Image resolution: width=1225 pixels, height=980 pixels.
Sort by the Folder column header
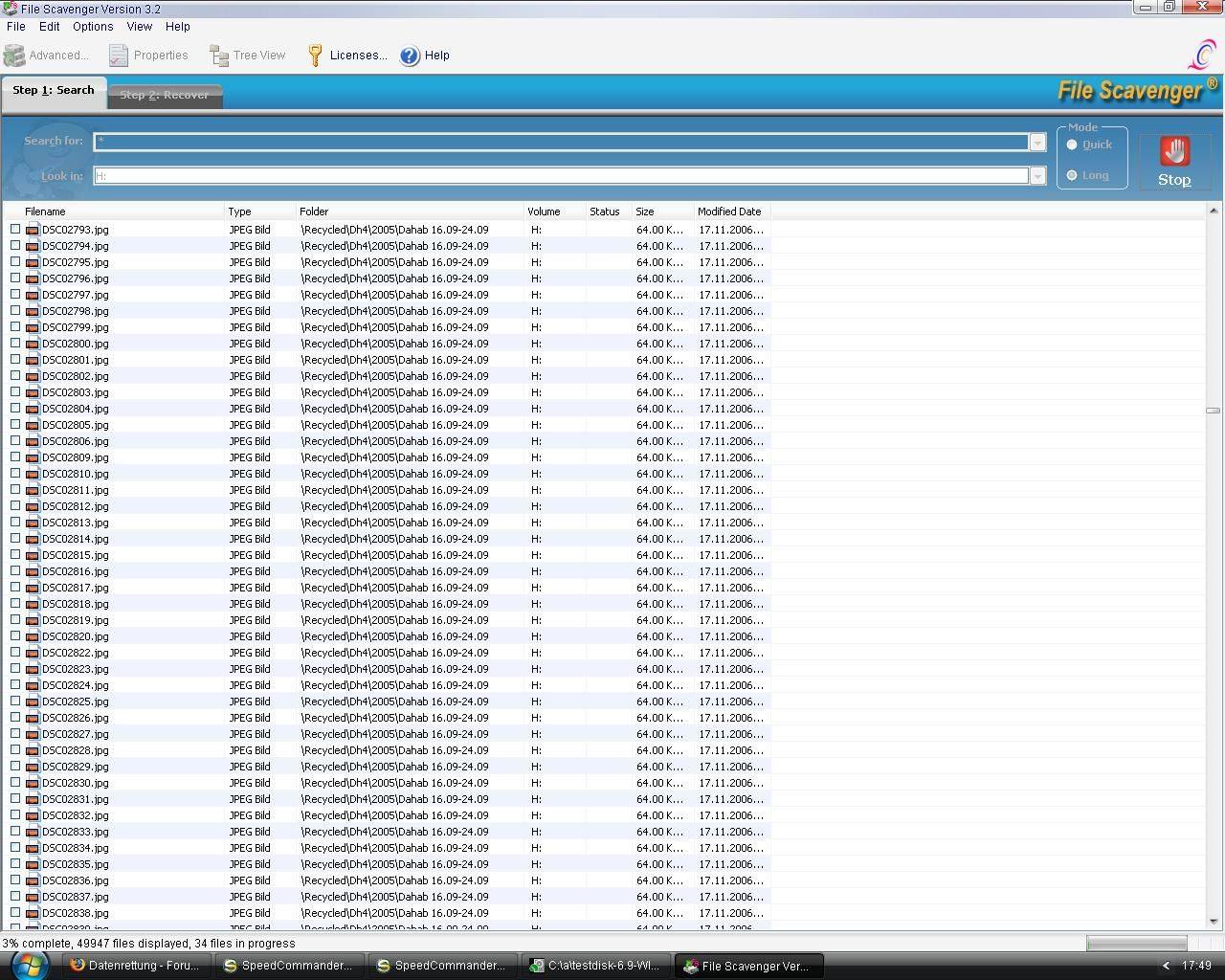[410, 212]
